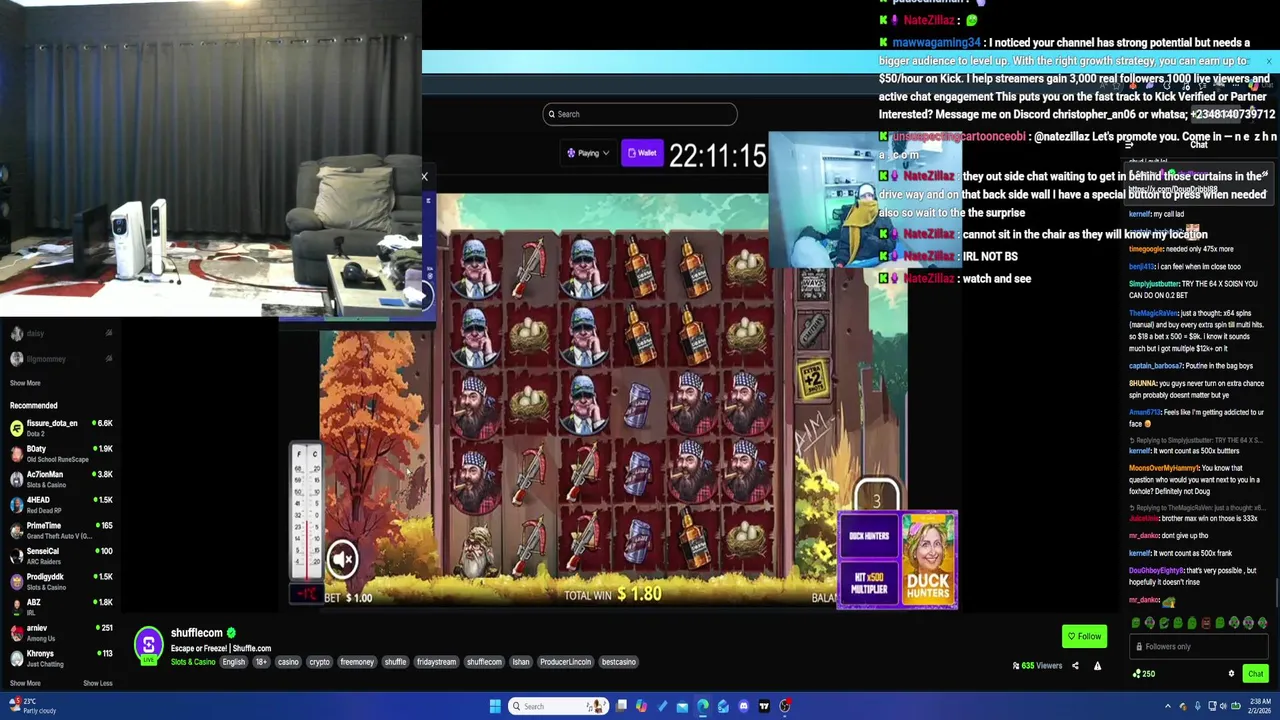Screen dimensions: 1280x720
Task: Open B0aty recommended channel
Action: (x=60, y=454)
